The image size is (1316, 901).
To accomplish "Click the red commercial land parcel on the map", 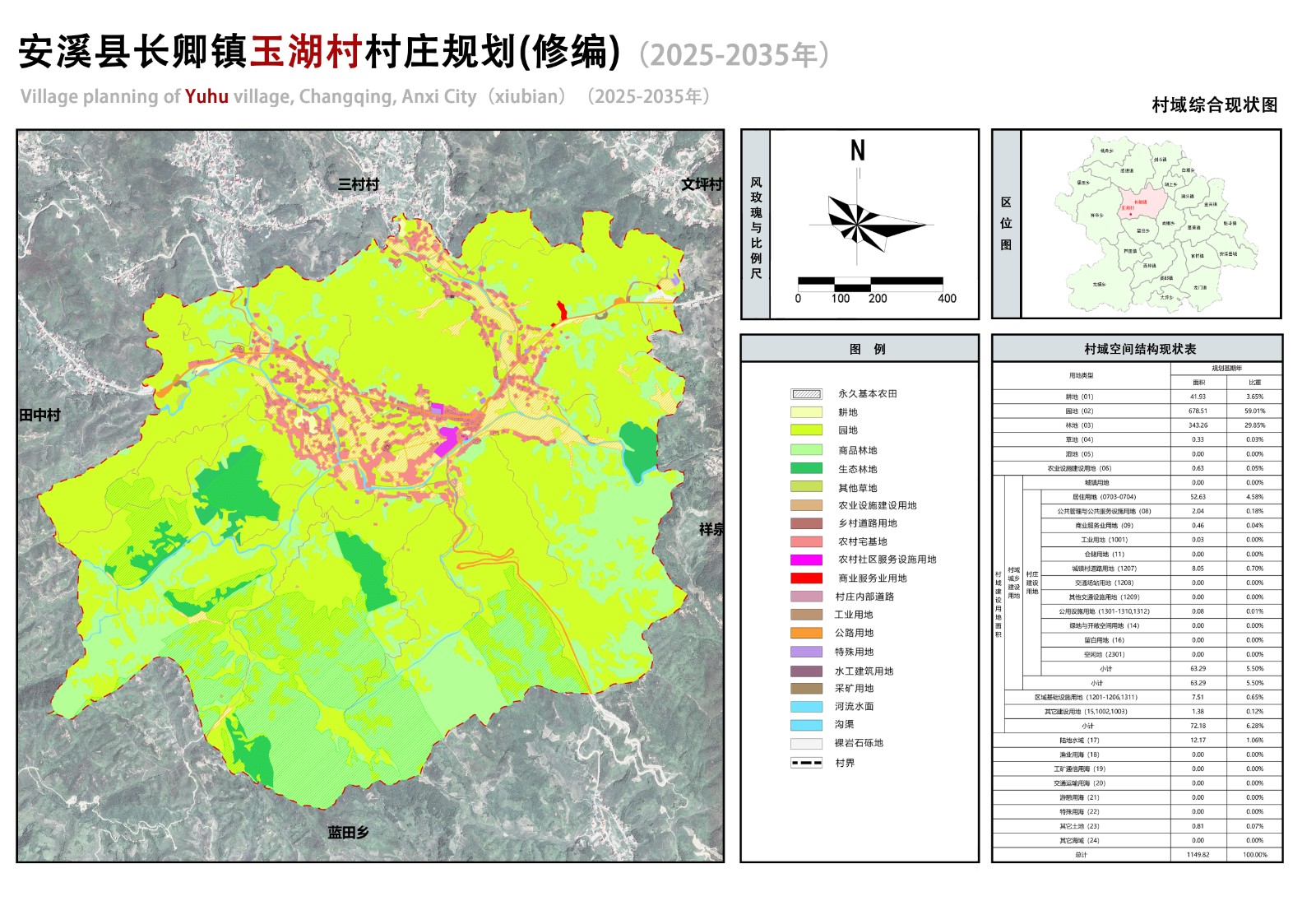I will click(x=562, y=311).
